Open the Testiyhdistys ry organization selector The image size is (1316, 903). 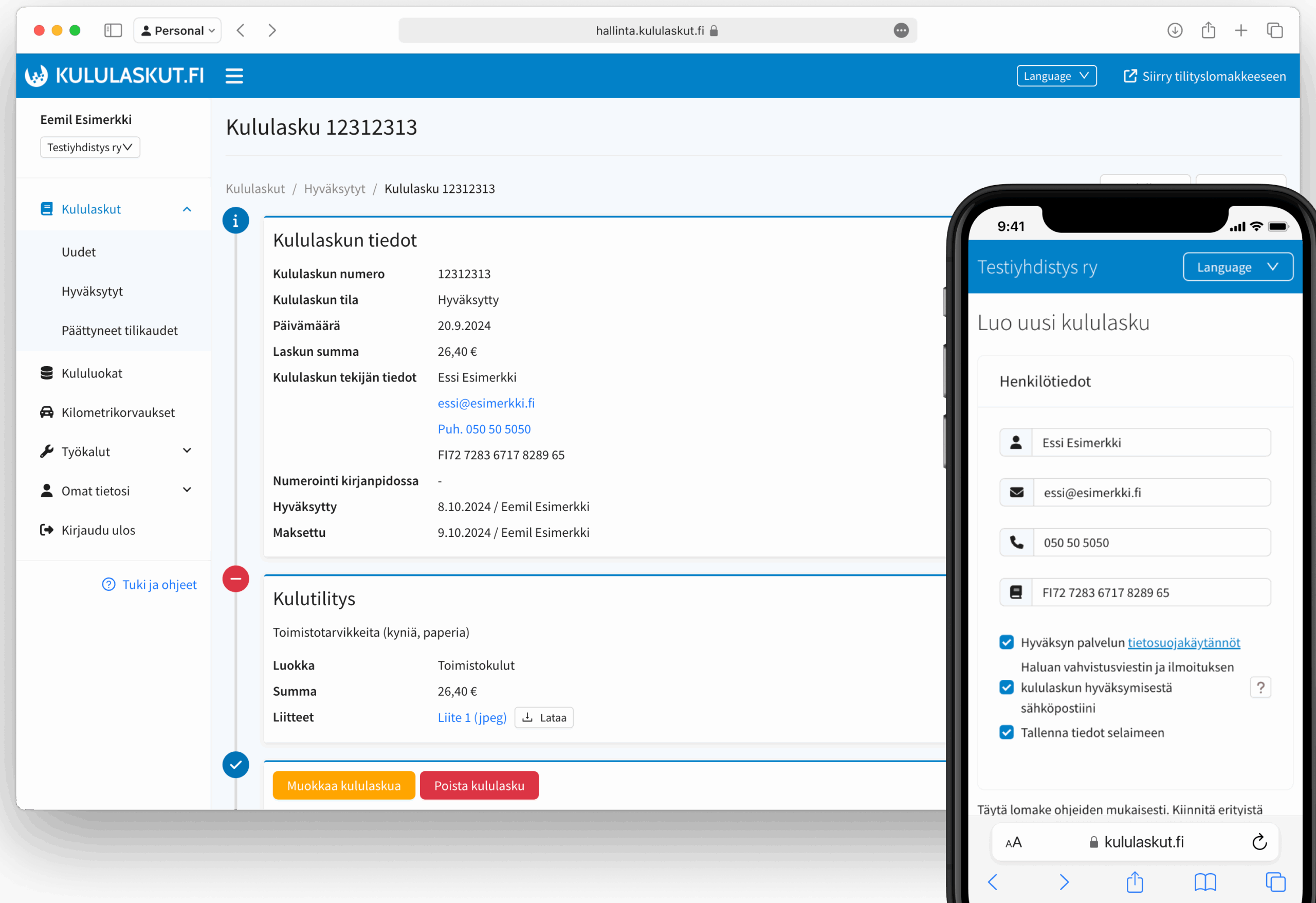click(89, 147)
